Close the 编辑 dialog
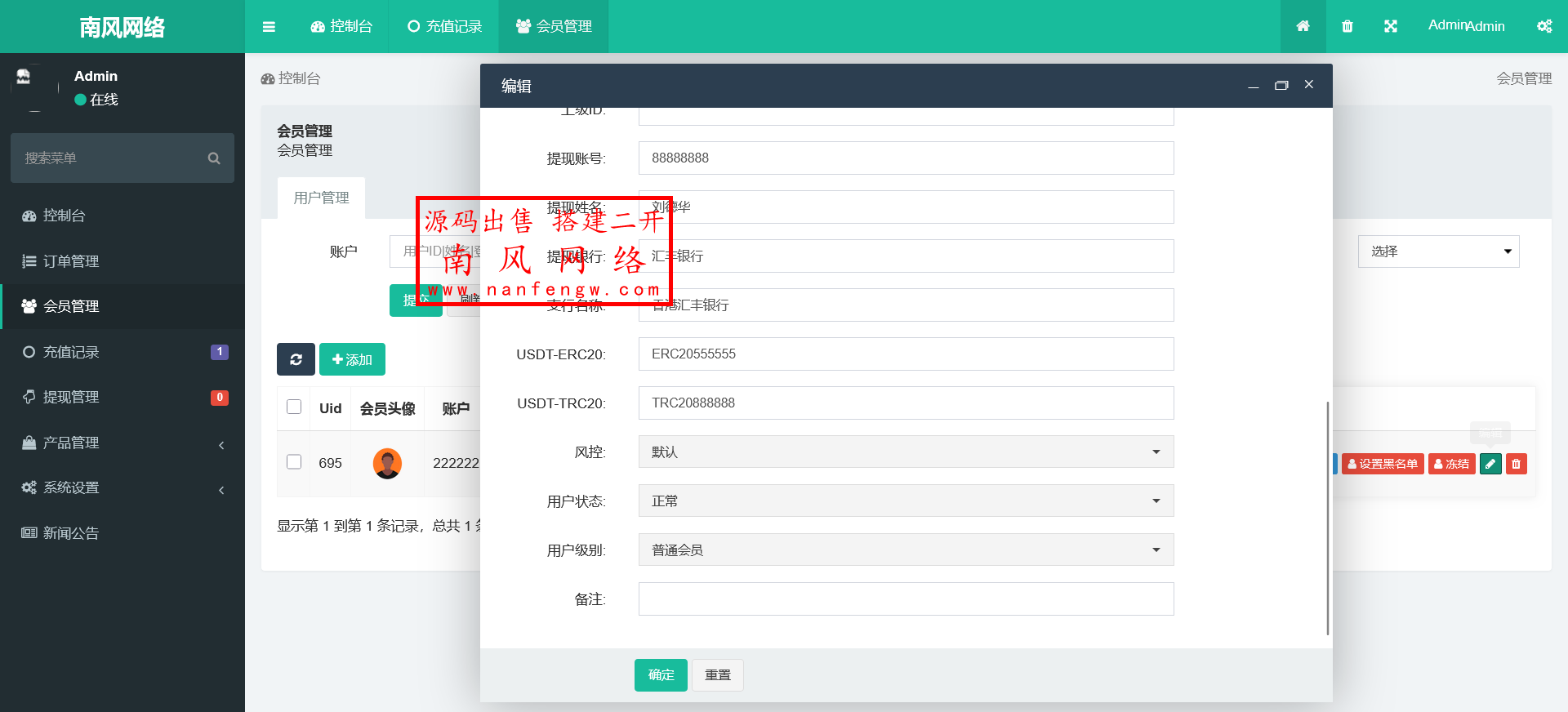This screenshot has height=712, width=1568. 1309,85
